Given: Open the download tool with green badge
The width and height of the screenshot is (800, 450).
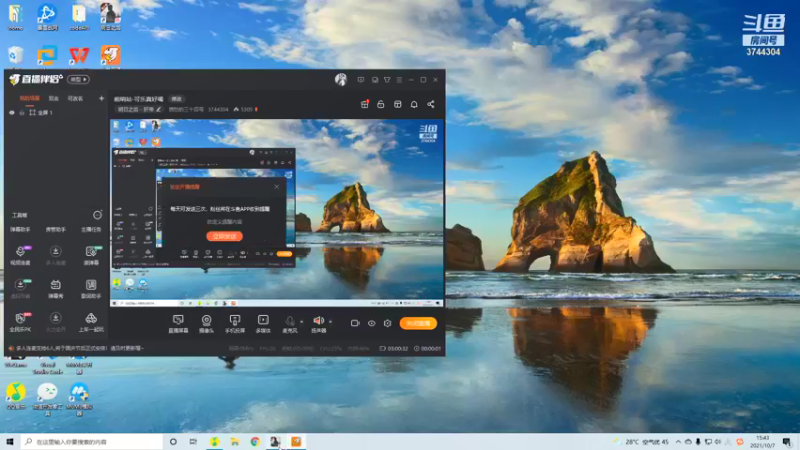Looking at the screenshot, I should pyautogui.click(x=20, y=288).
